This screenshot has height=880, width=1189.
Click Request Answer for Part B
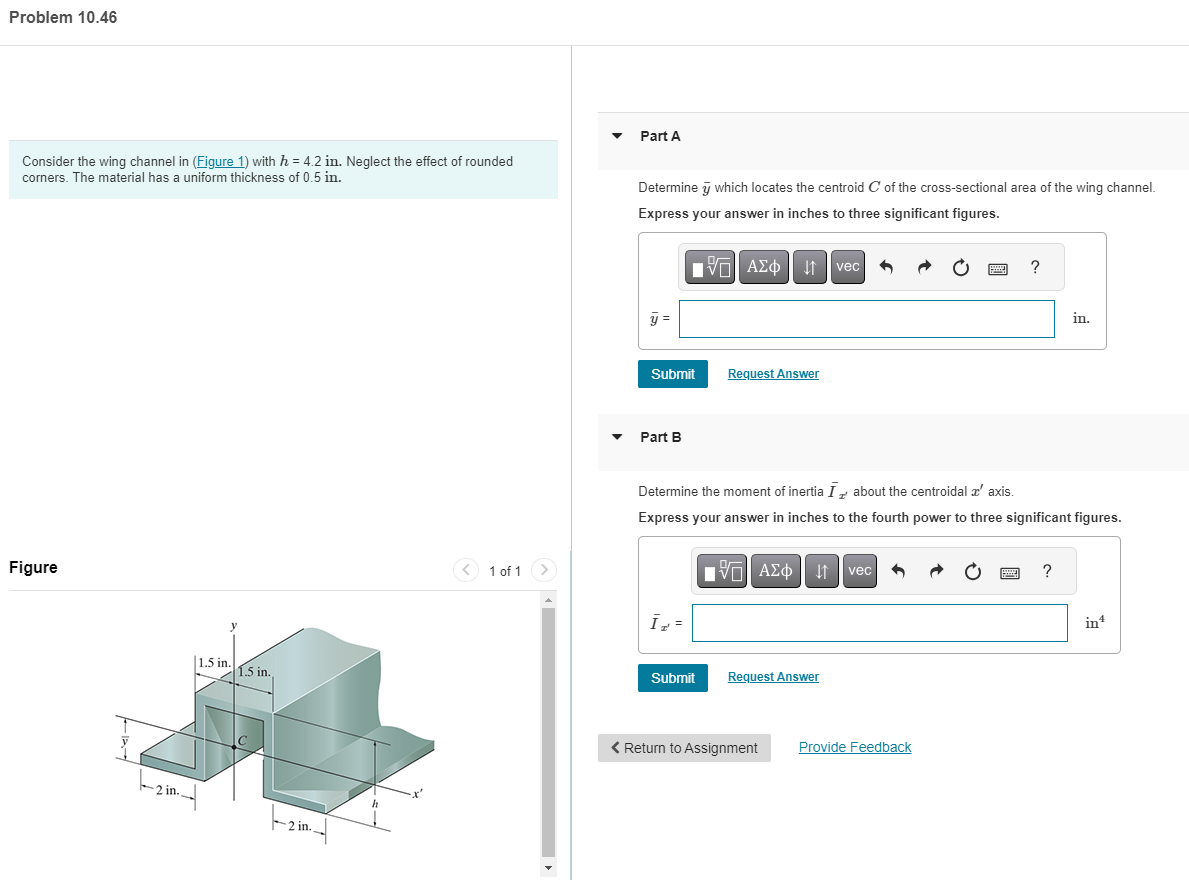[x=772, y=676]
